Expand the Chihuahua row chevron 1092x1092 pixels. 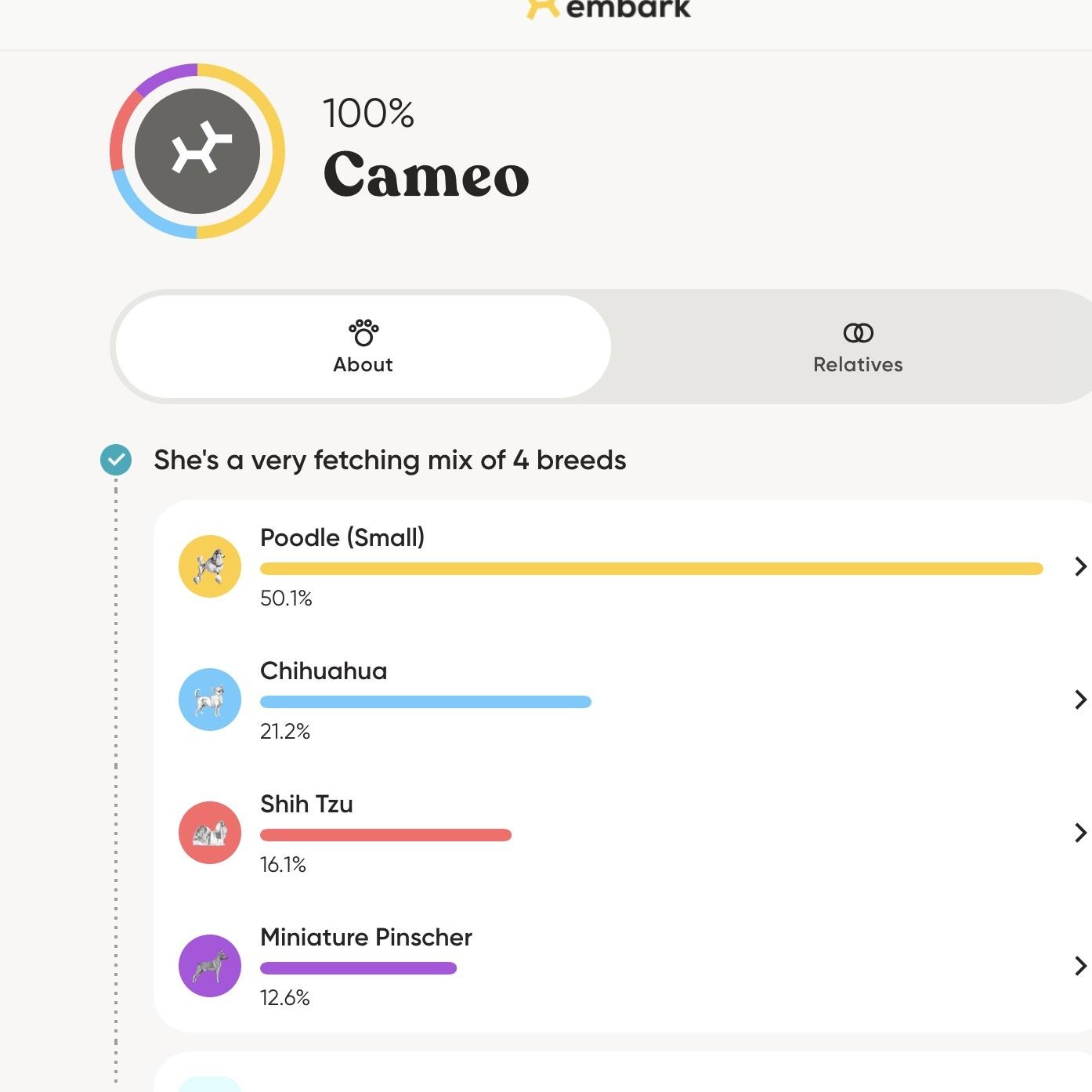(x=1080, y=700)
